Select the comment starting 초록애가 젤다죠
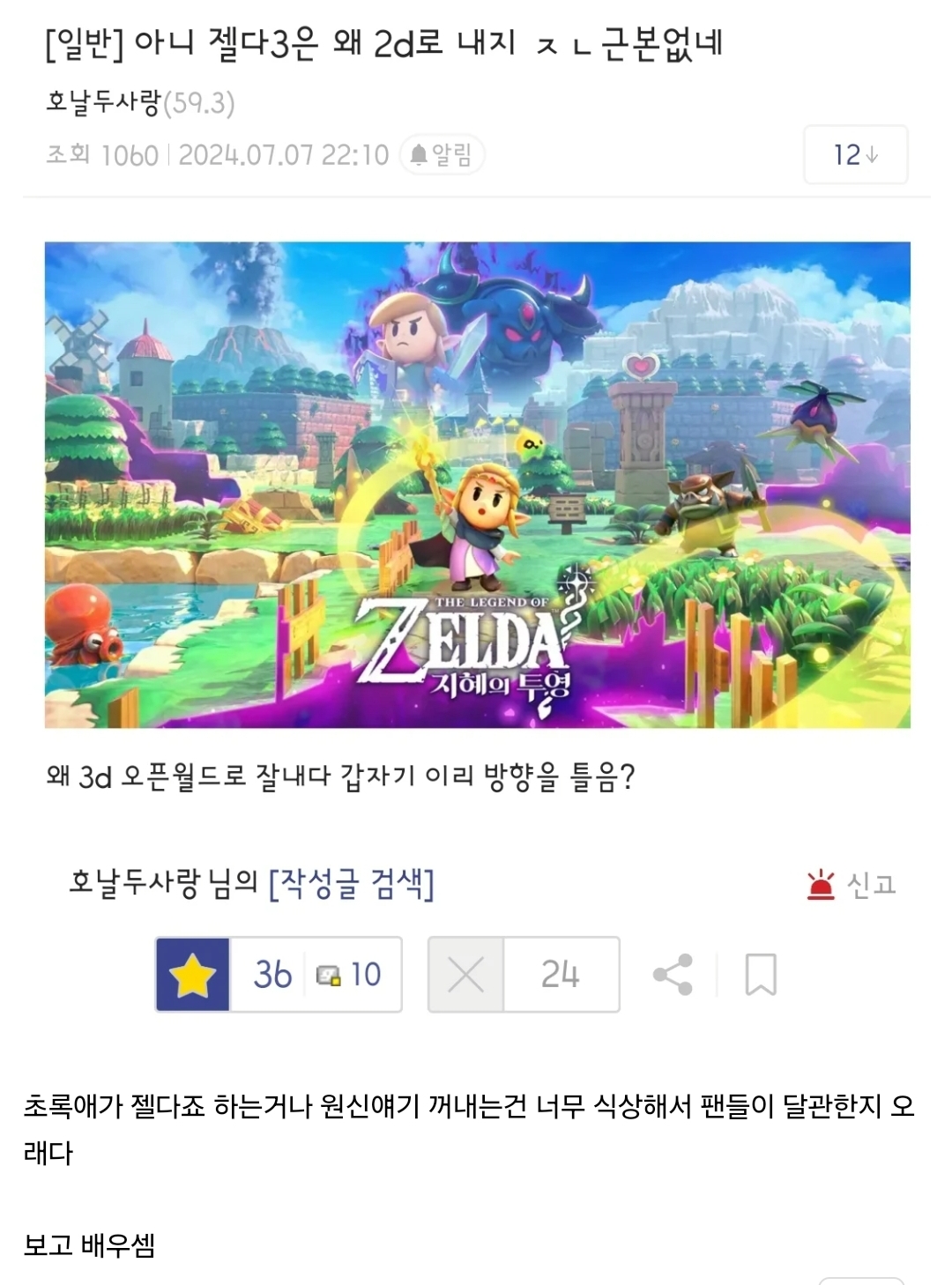 [x=469, y=1129]
